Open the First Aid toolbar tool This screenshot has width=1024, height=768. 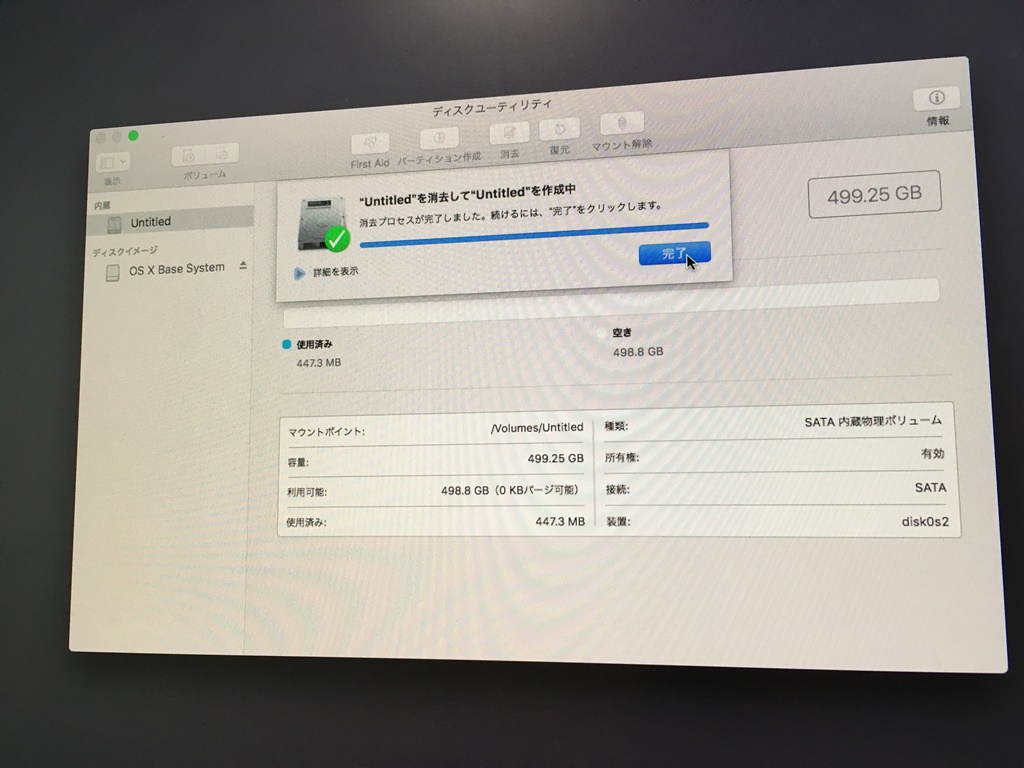click(370, 144)
